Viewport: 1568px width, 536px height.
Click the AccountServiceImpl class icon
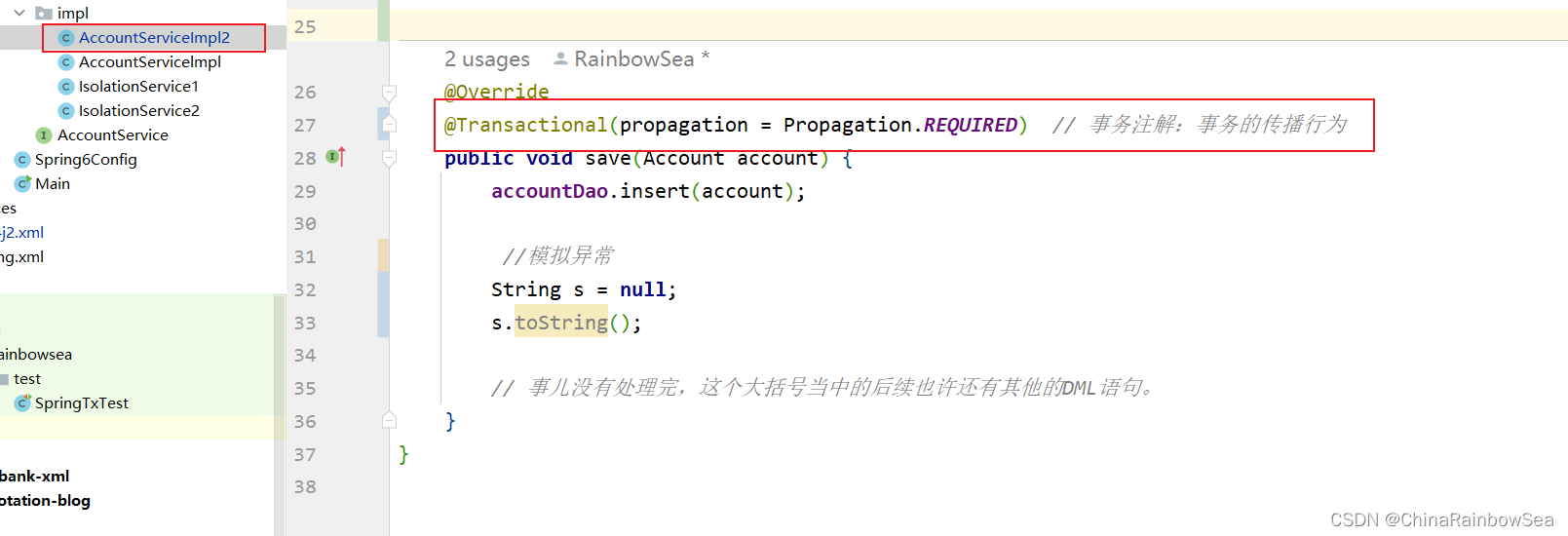click(66, 61)
